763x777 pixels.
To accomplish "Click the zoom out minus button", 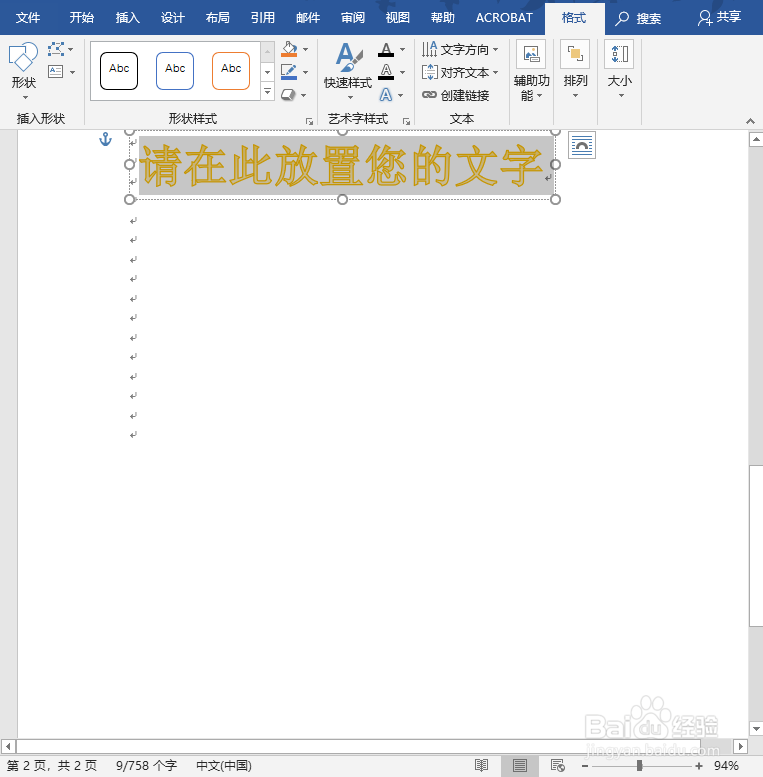I will [585, 766].
